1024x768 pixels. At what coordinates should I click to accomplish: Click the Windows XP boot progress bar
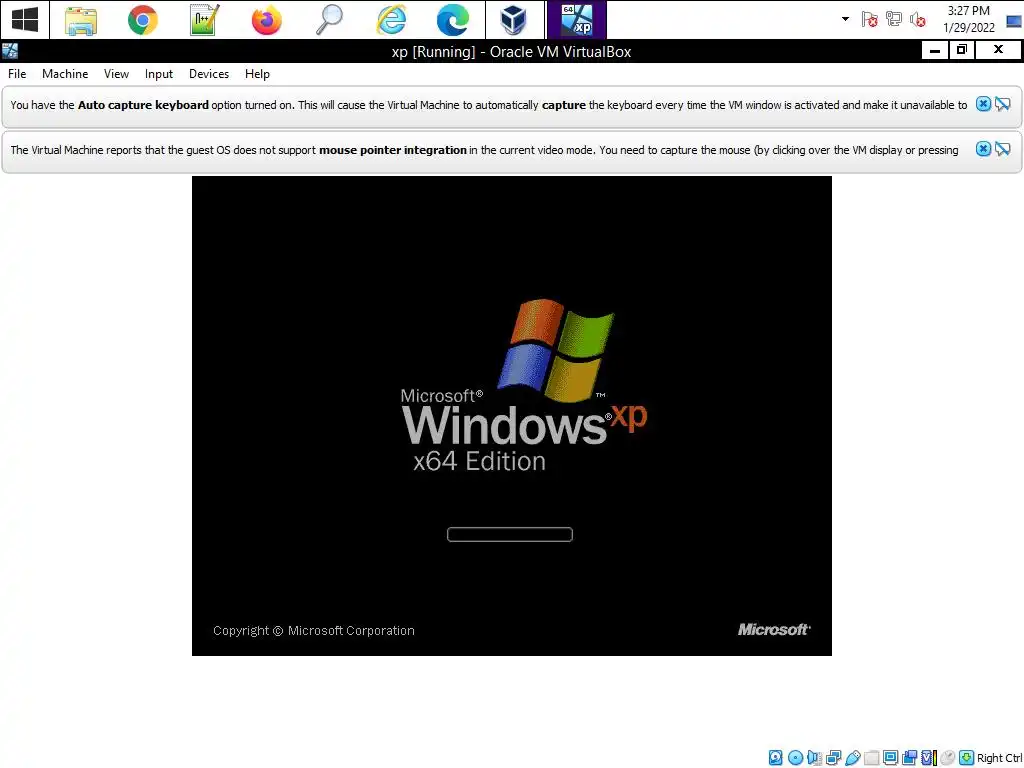click(x=509, y=534)
